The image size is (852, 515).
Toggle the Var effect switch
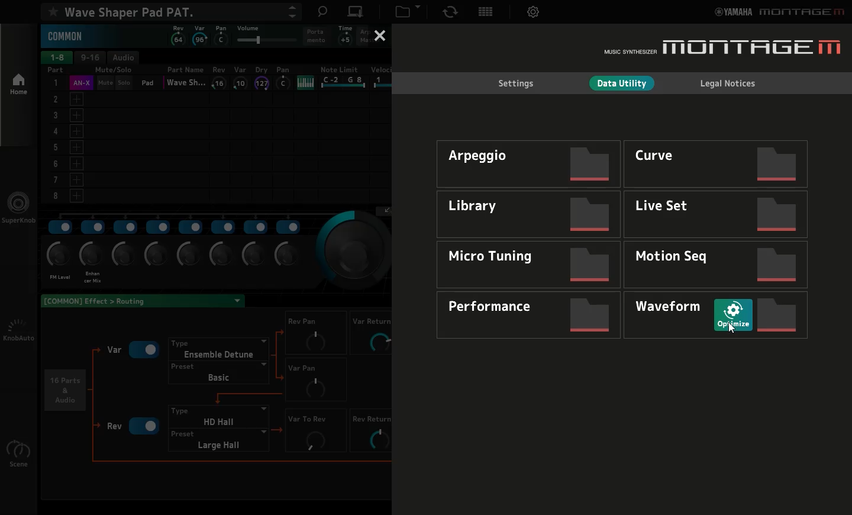click(144, 350)
